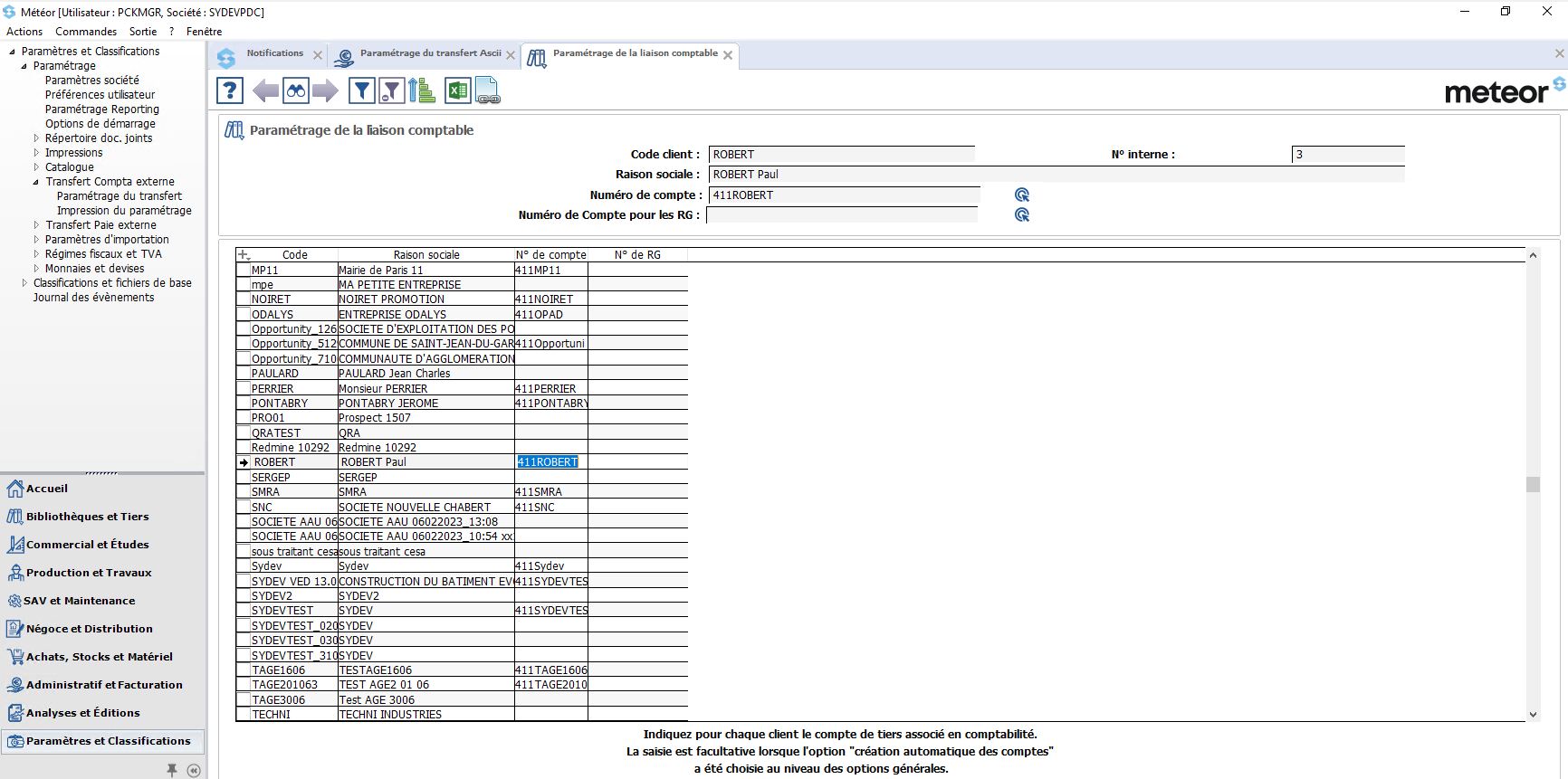1568x779 pixels.
Task: Expand the Catalogue tree node
Action: click(36, 167)
